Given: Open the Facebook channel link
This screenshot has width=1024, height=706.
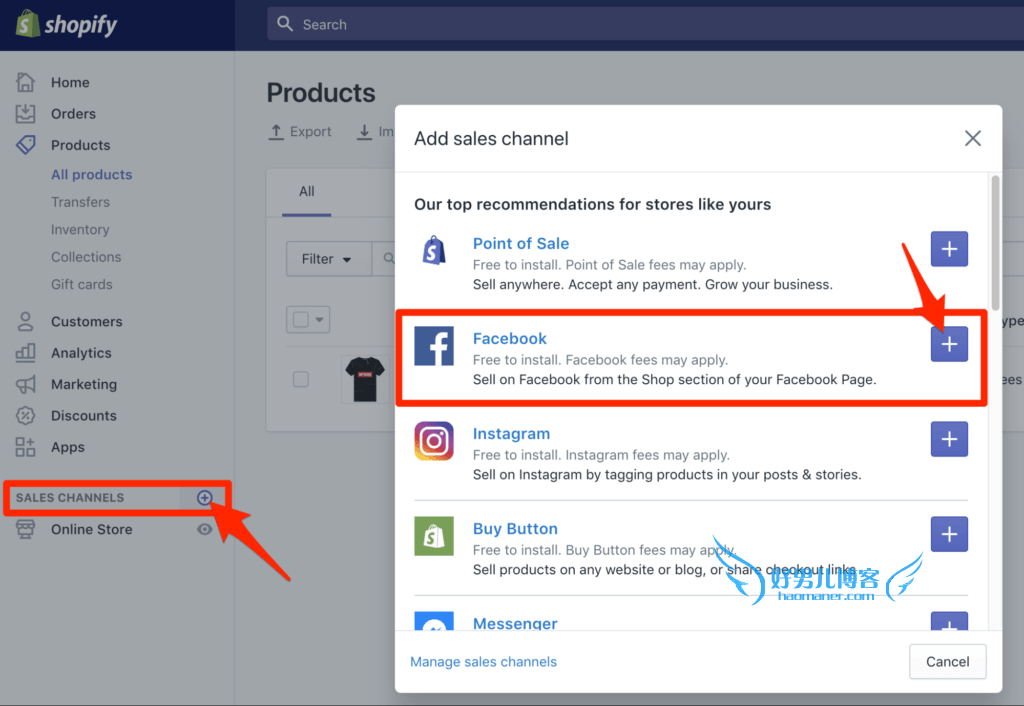Looking at the screenshot, I should [x=509, y=338].
